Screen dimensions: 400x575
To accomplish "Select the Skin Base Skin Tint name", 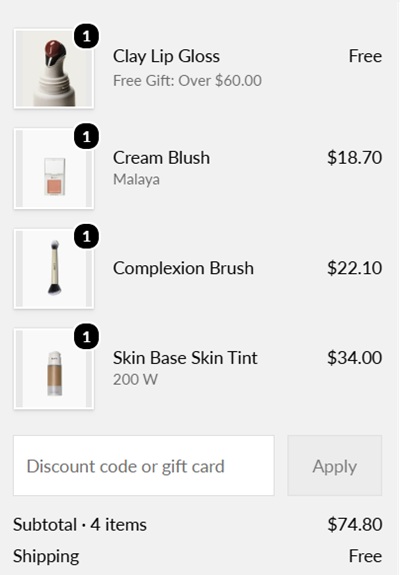I will (x=185, y=358).
